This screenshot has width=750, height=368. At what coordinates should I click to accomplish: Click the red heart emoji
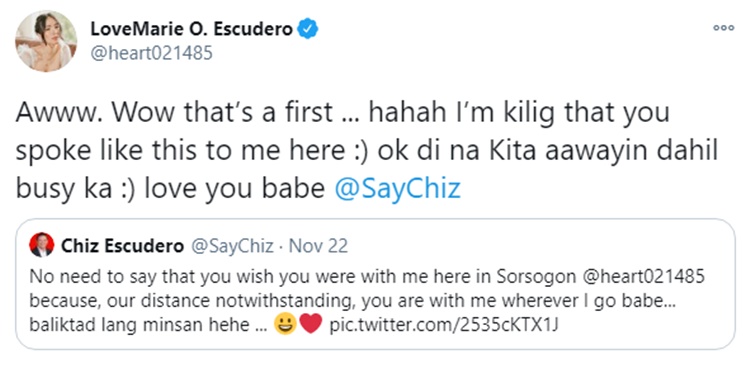[x=310, y=324]
